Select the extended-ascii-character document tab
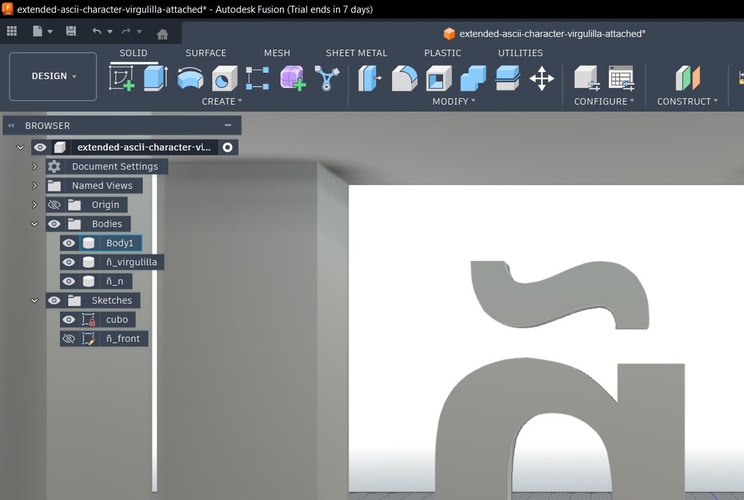The image size is (744, 500). click(544, 34)
